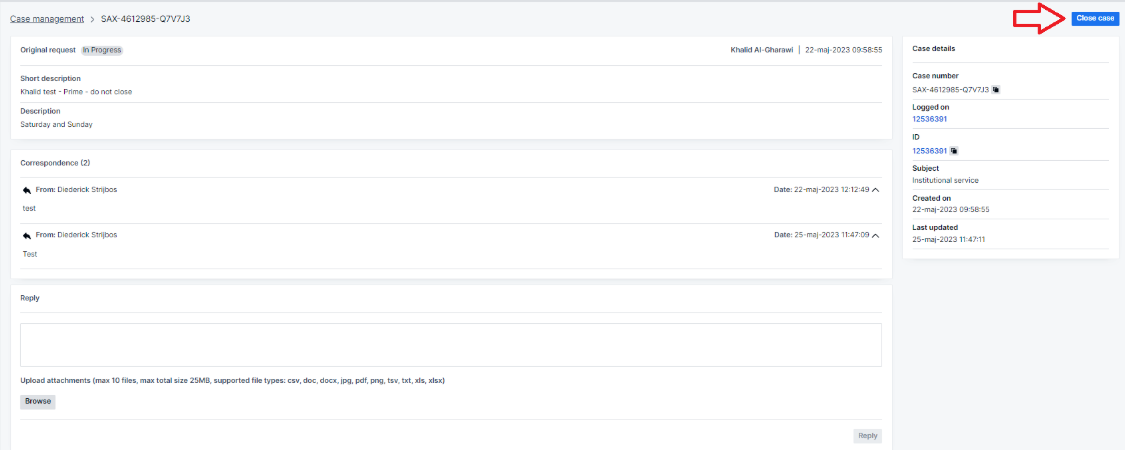
Task: Click the Case details panel heading
Action: (x=935, y=48)
